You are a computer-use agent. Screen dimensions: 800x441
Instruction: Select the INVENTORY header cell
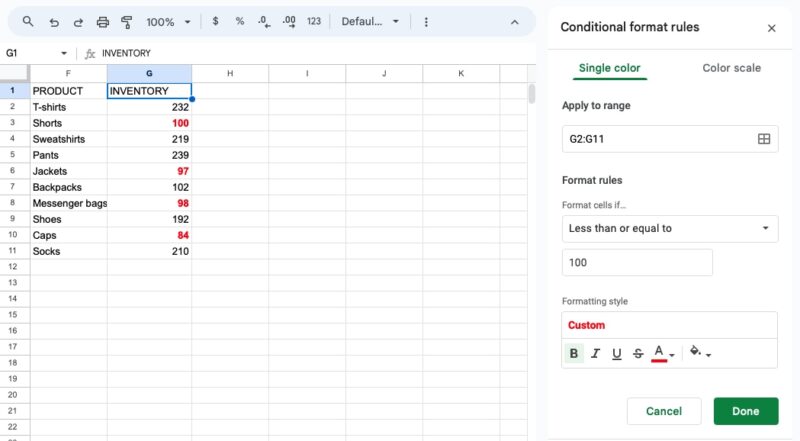pyautogui.click(x=149, y=91)
